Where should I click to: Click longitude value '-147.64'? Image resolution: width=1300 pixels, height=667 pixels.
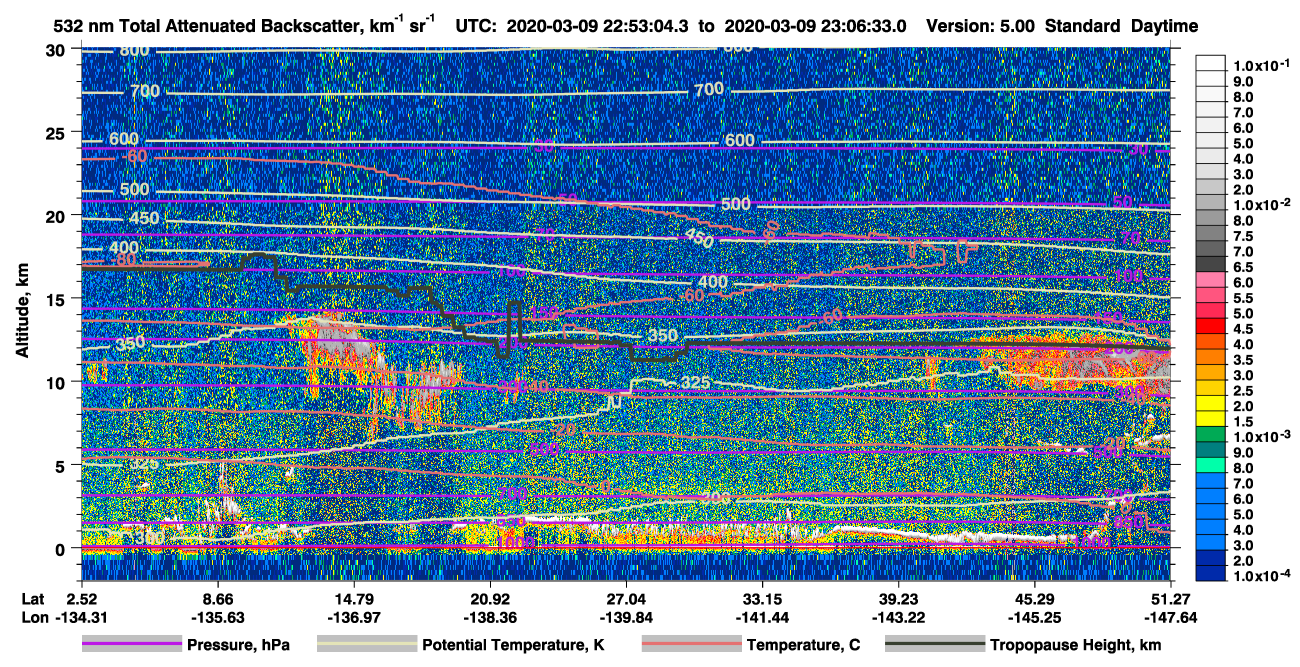1171,617
